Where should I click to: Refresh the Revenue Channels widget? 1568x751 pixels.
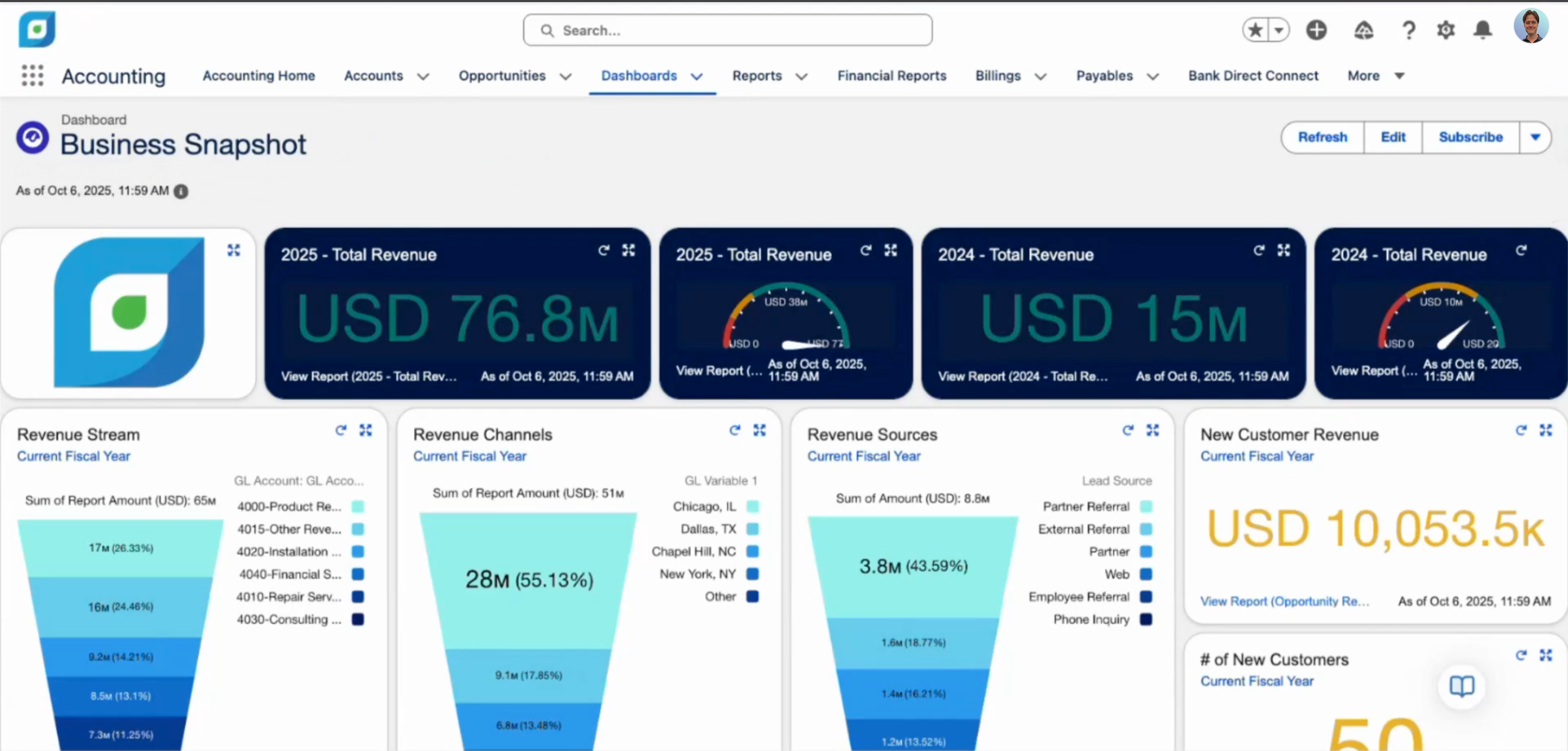735,430
